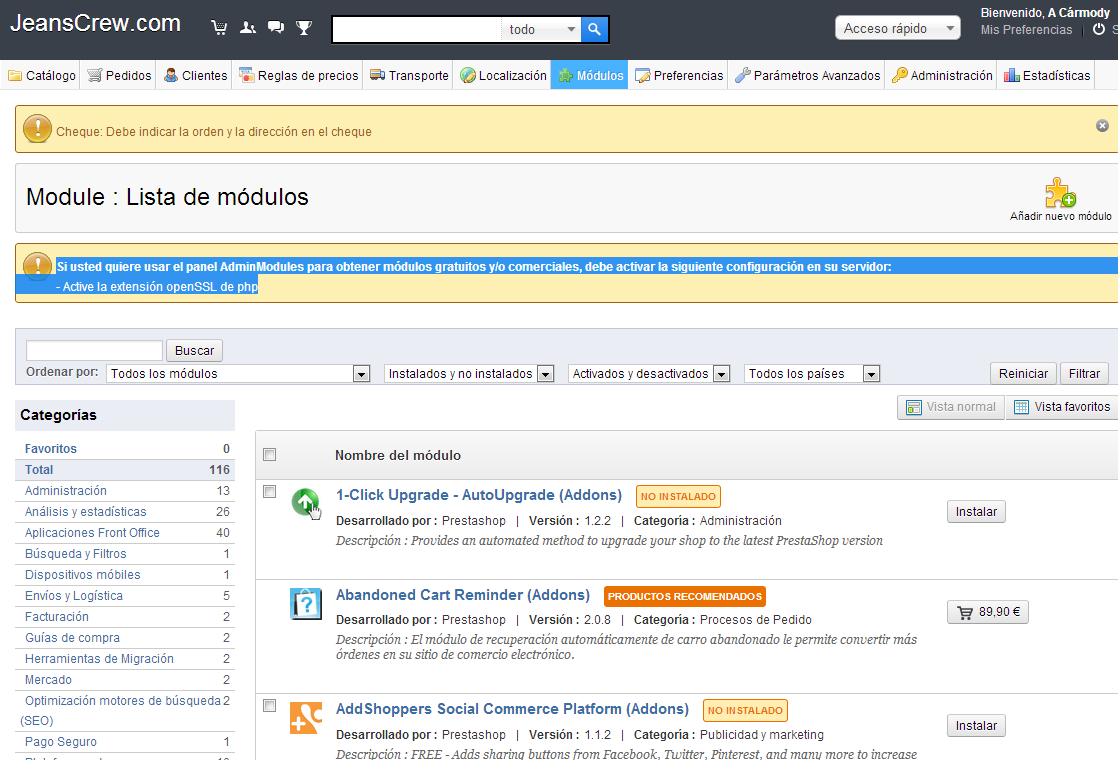The height and width of the screenshot is (760, 1118).
Task: Click the customers icon in header
Action: tap(248, 28)
